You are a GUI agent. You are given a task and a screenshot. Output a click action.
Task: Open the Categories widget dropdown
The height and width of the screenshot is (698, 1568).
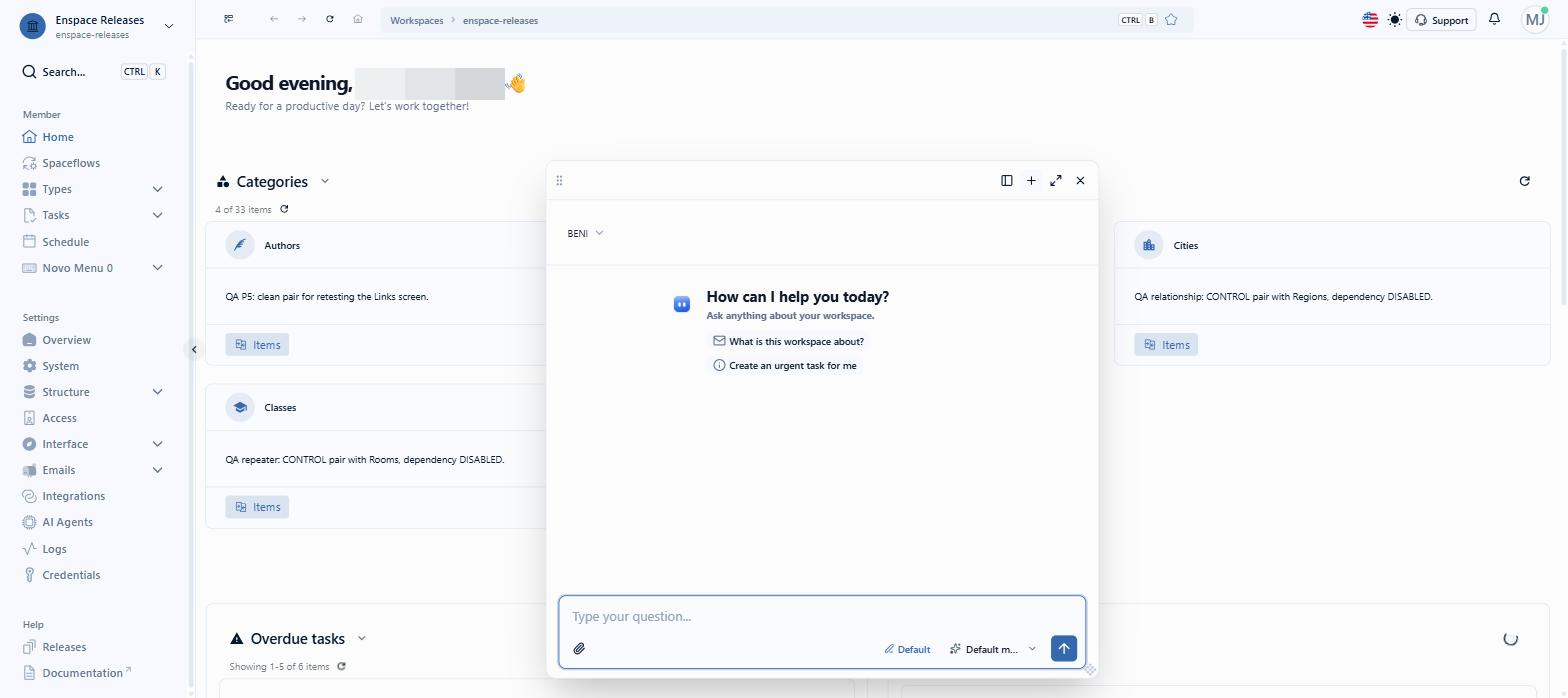[x=325, y=182]
